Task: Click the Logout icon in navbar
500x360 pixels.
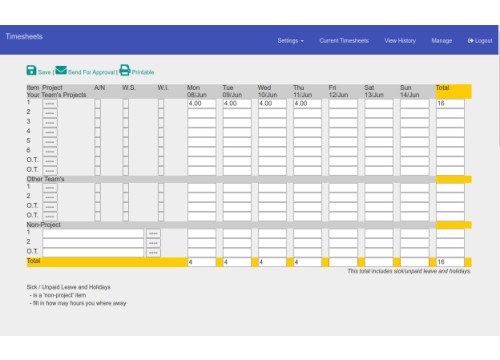Action: (x=471, y=41)
